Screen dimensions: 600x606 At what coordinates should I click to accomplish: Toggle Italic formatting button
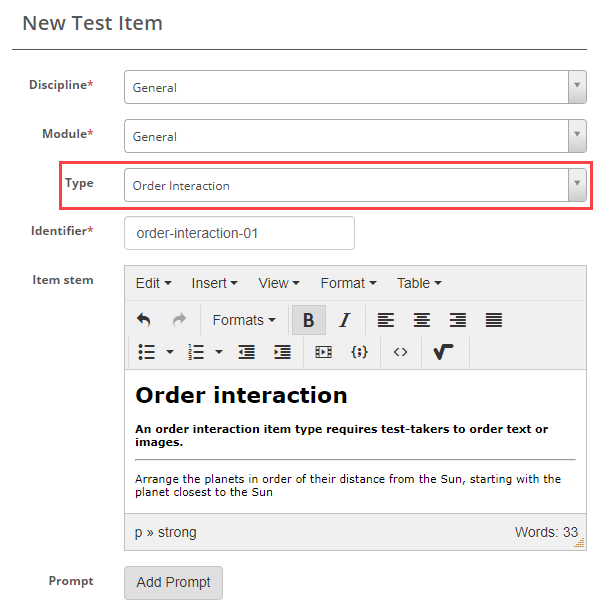pos(344,320)
